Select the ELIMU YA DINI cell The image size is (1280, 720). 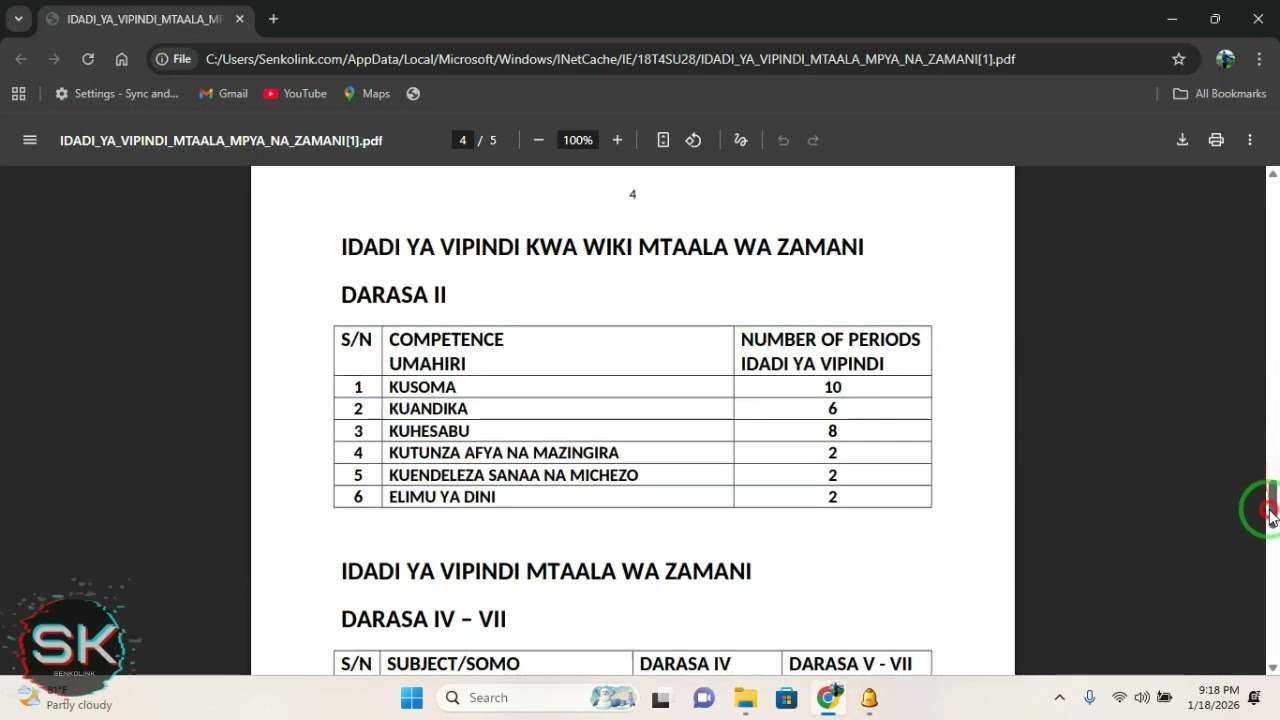(557, 497)
